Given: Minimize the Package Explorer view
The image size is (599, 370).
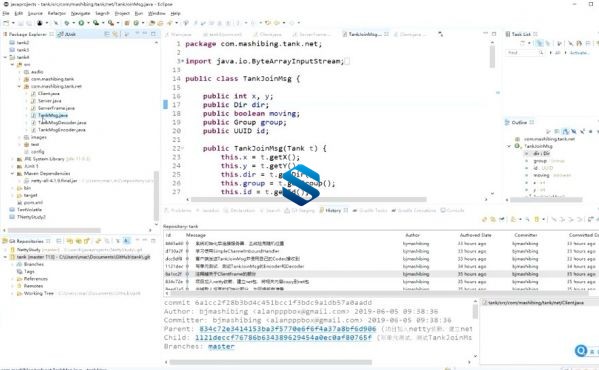Looking at the screenshot, I should click(145, 34).
